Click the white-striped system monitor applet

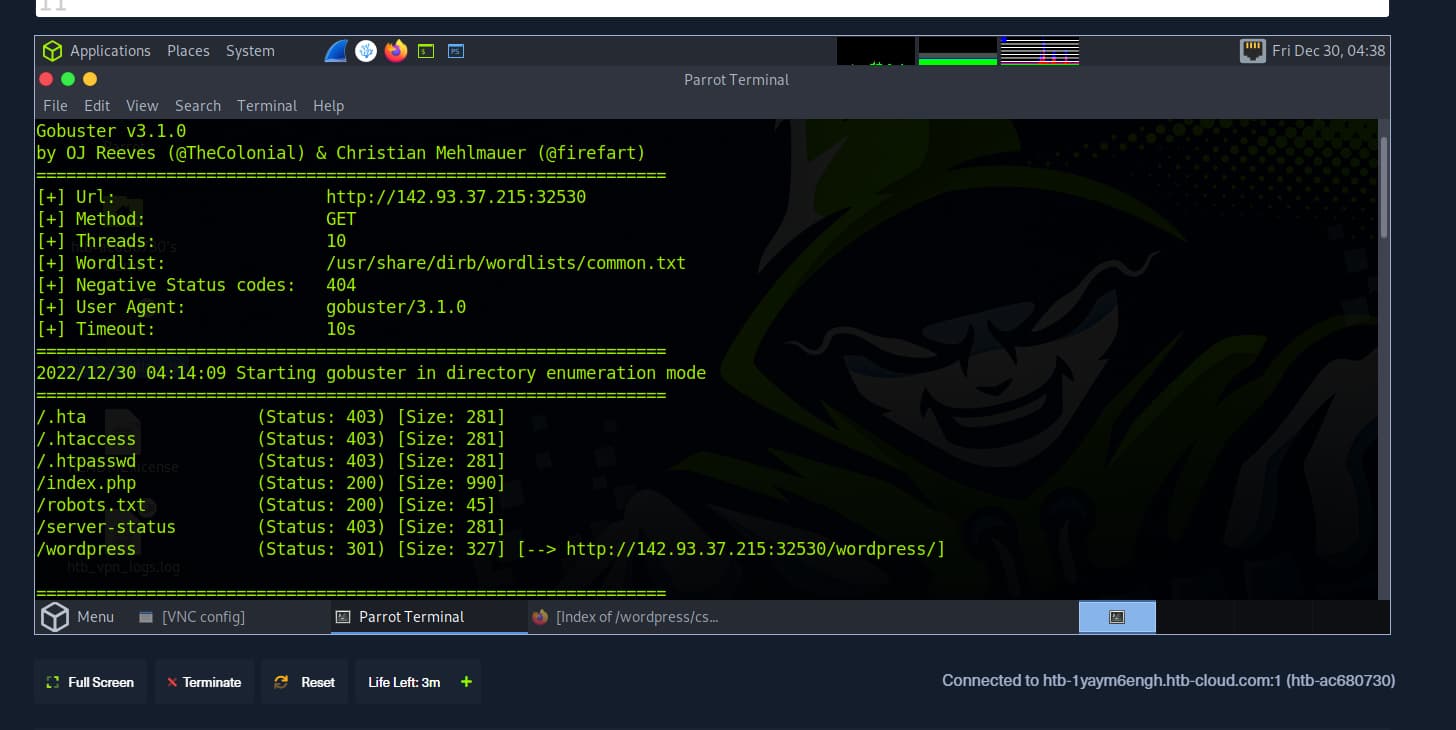pos(1040,51)
